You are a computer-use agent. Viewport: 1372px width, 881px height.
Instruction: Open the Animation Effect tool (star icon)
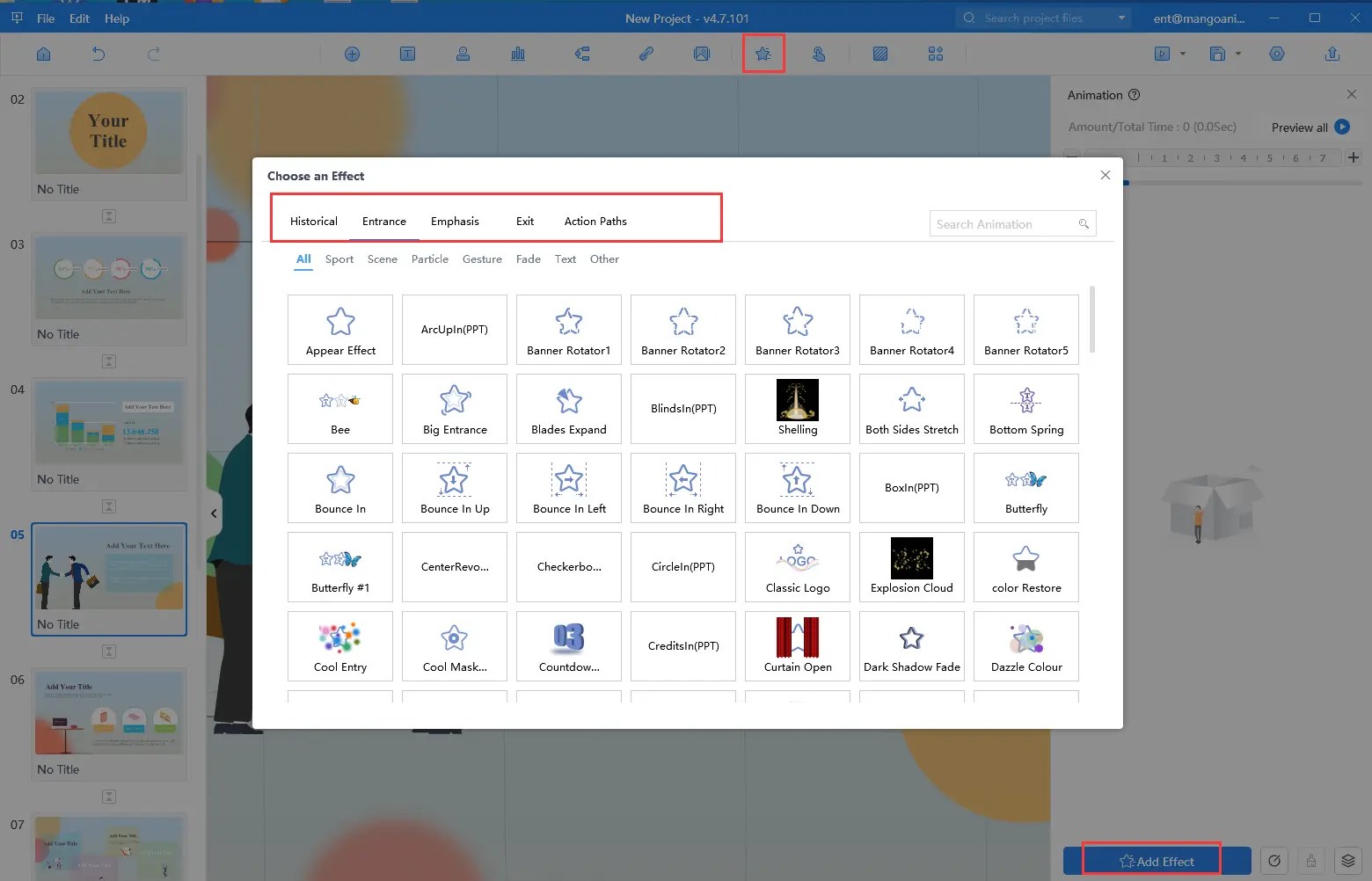(x=763, y=54)
